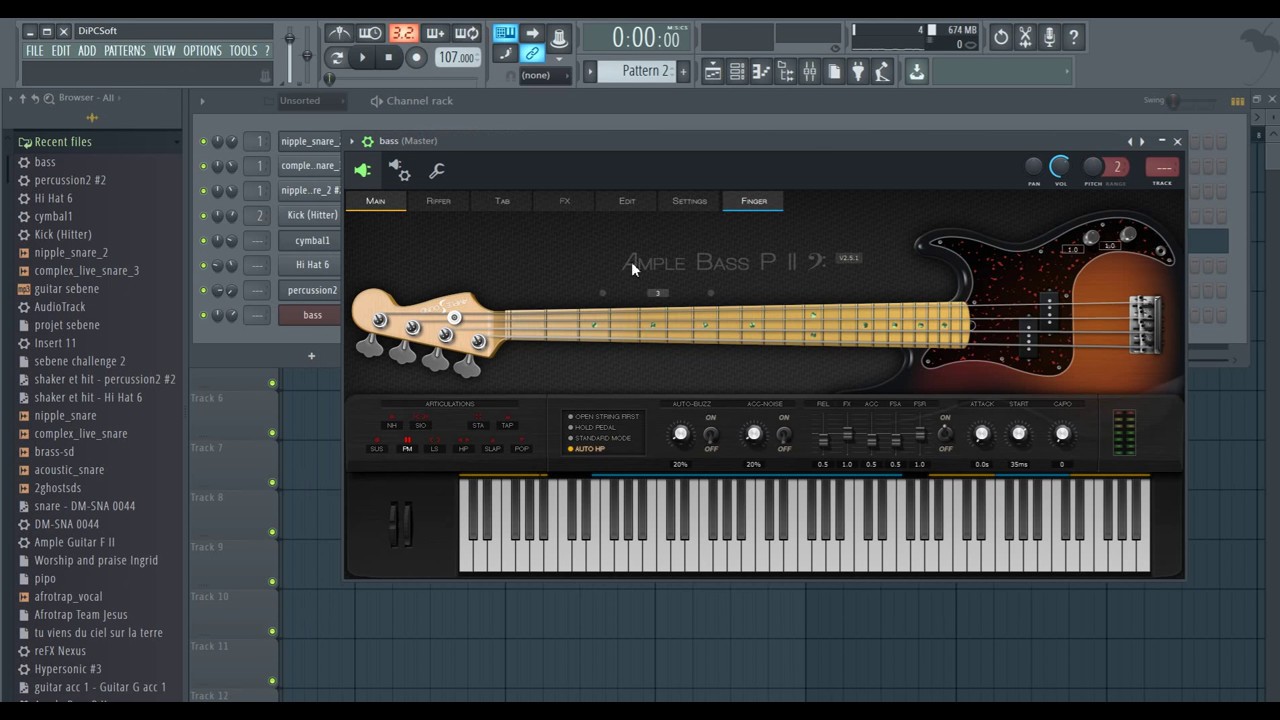
Task: Toggle song/pattern mode button
Action: (337, 58)
